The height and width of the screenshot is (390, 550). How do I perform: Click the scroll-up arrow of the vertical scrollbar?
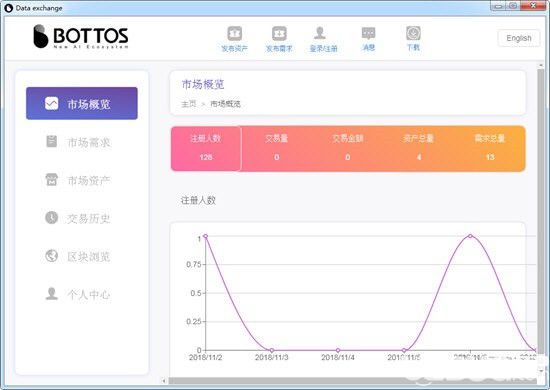click(x=541, y=65)
